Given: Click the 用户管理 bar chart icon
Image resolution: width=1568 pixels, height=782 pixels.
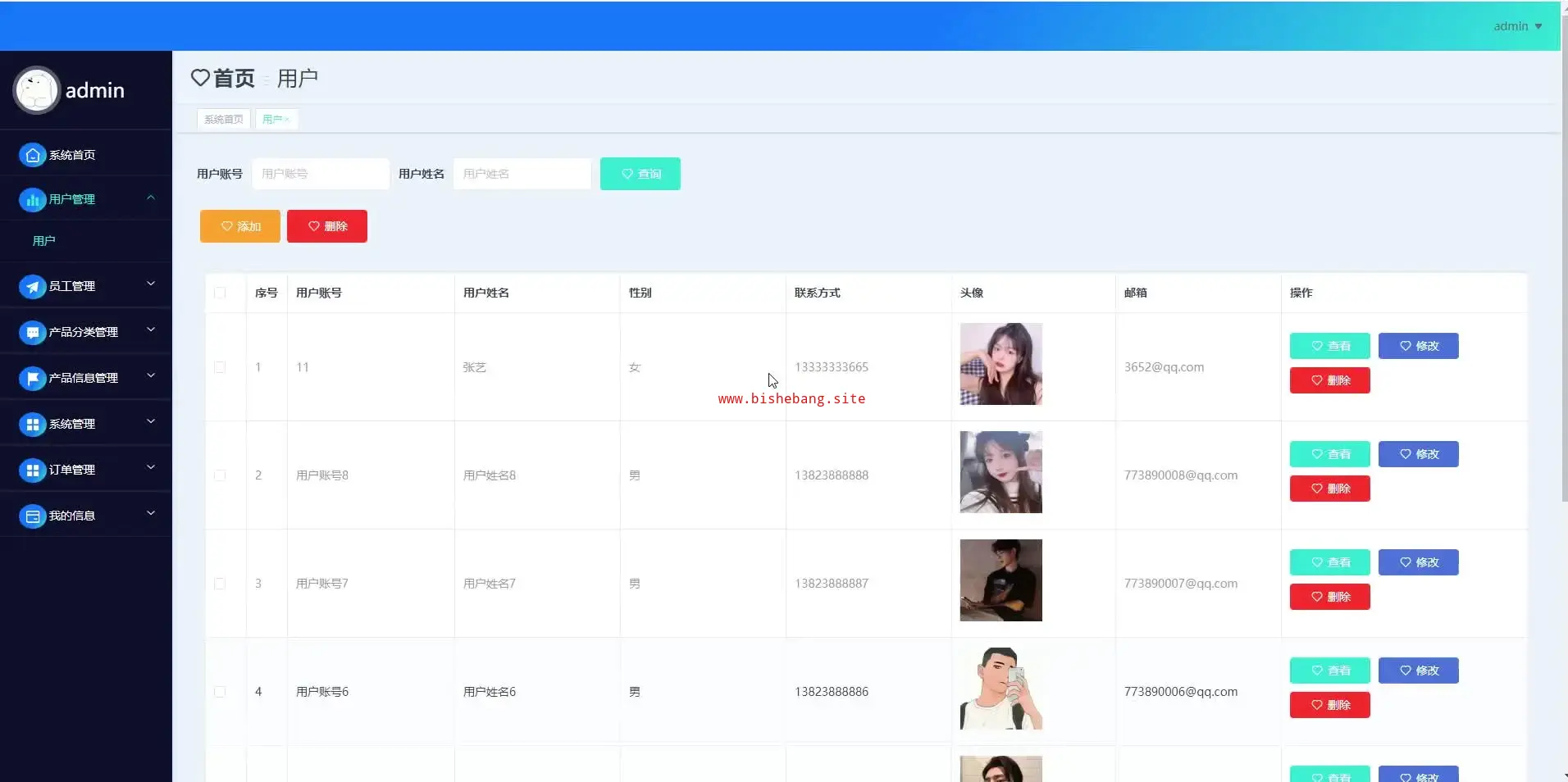Looking at the screenshot, I should point(32,199).
